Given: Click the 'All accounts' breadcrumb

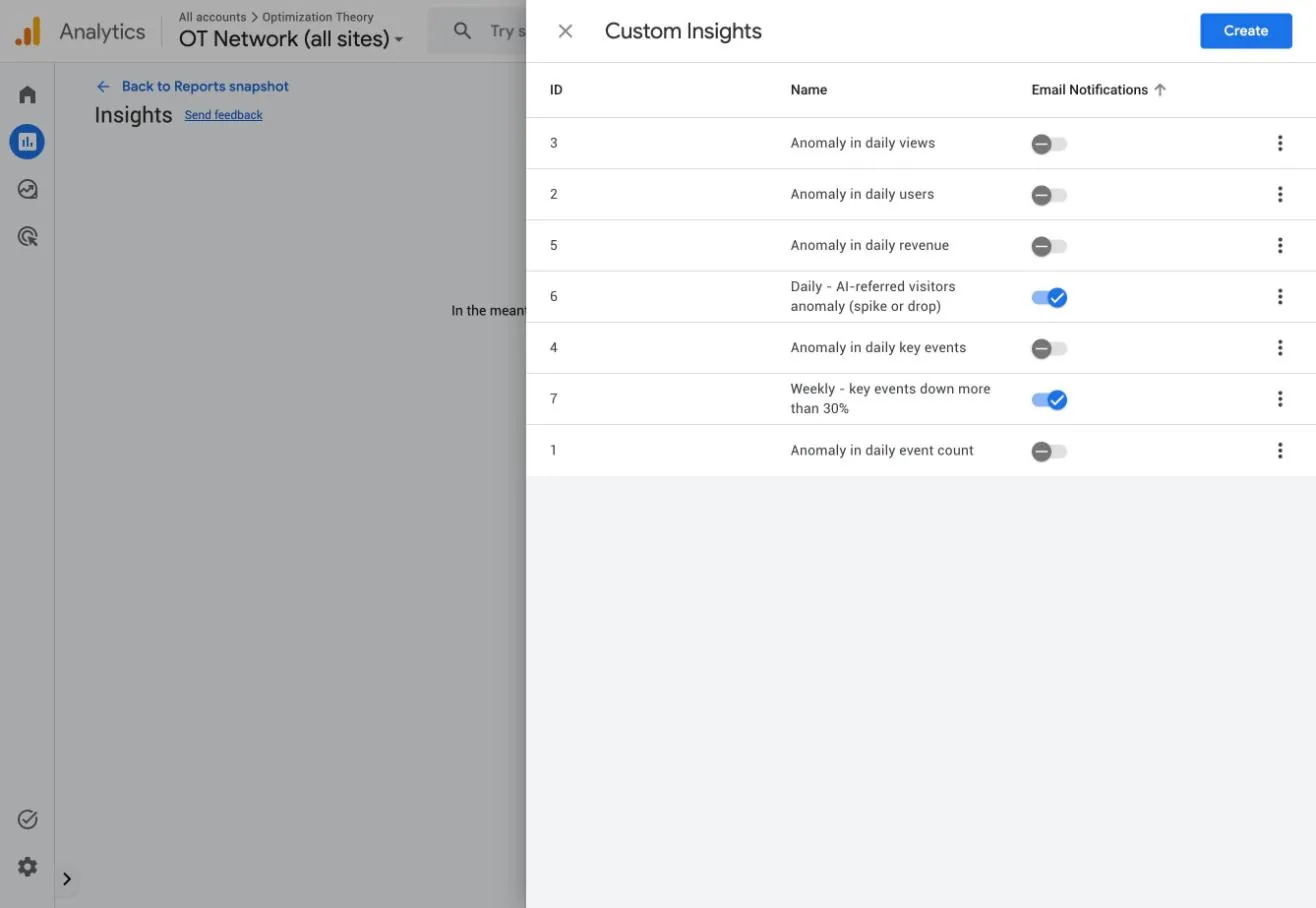Looking at the screenshot, I should 212,17.
